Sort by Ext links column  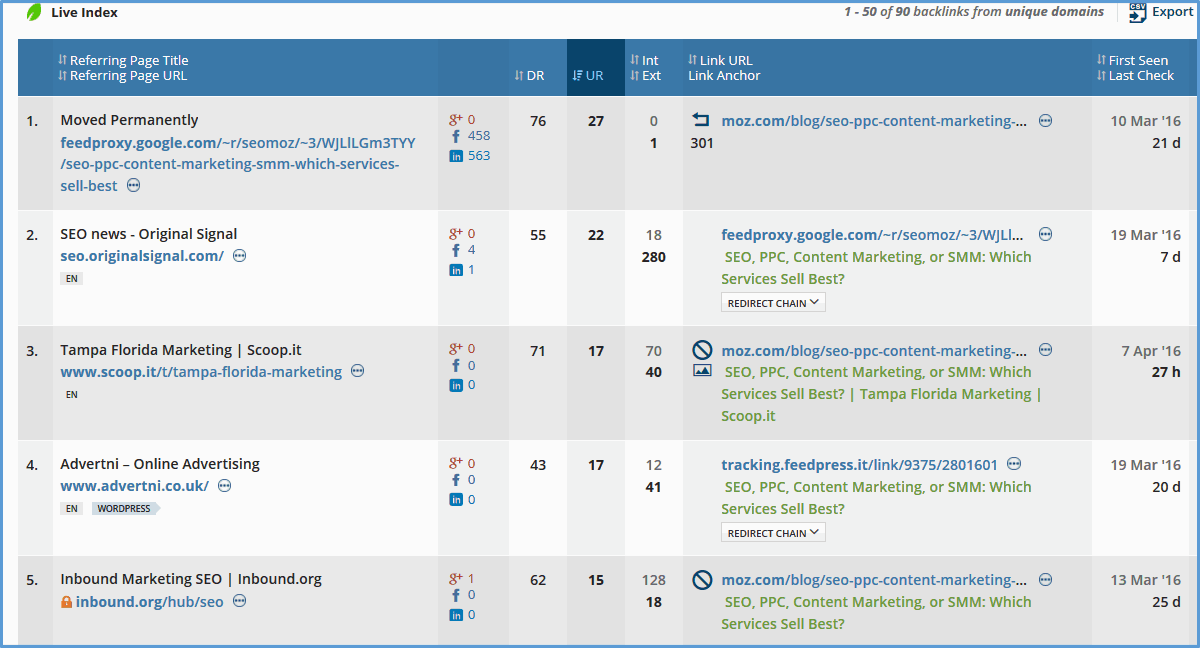(645, 75)
